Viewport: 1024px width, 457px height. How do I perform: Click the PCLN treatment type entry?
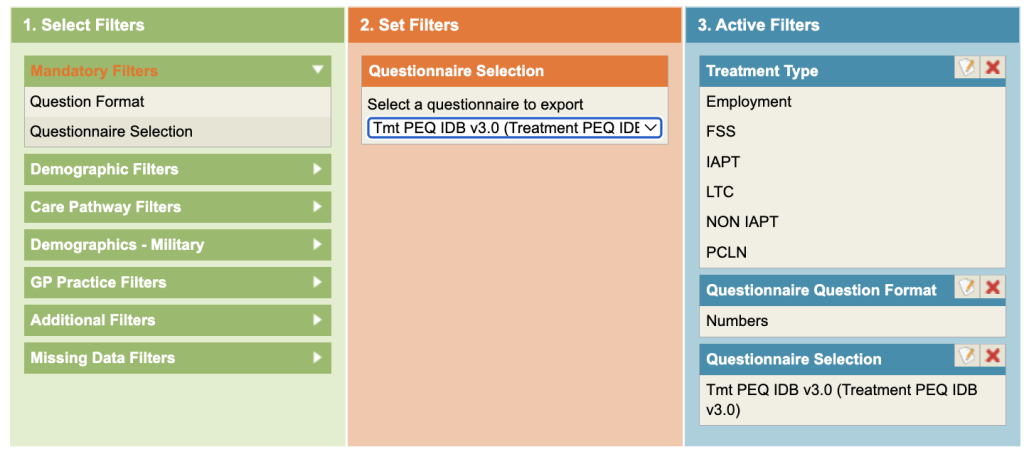(726, 252)
